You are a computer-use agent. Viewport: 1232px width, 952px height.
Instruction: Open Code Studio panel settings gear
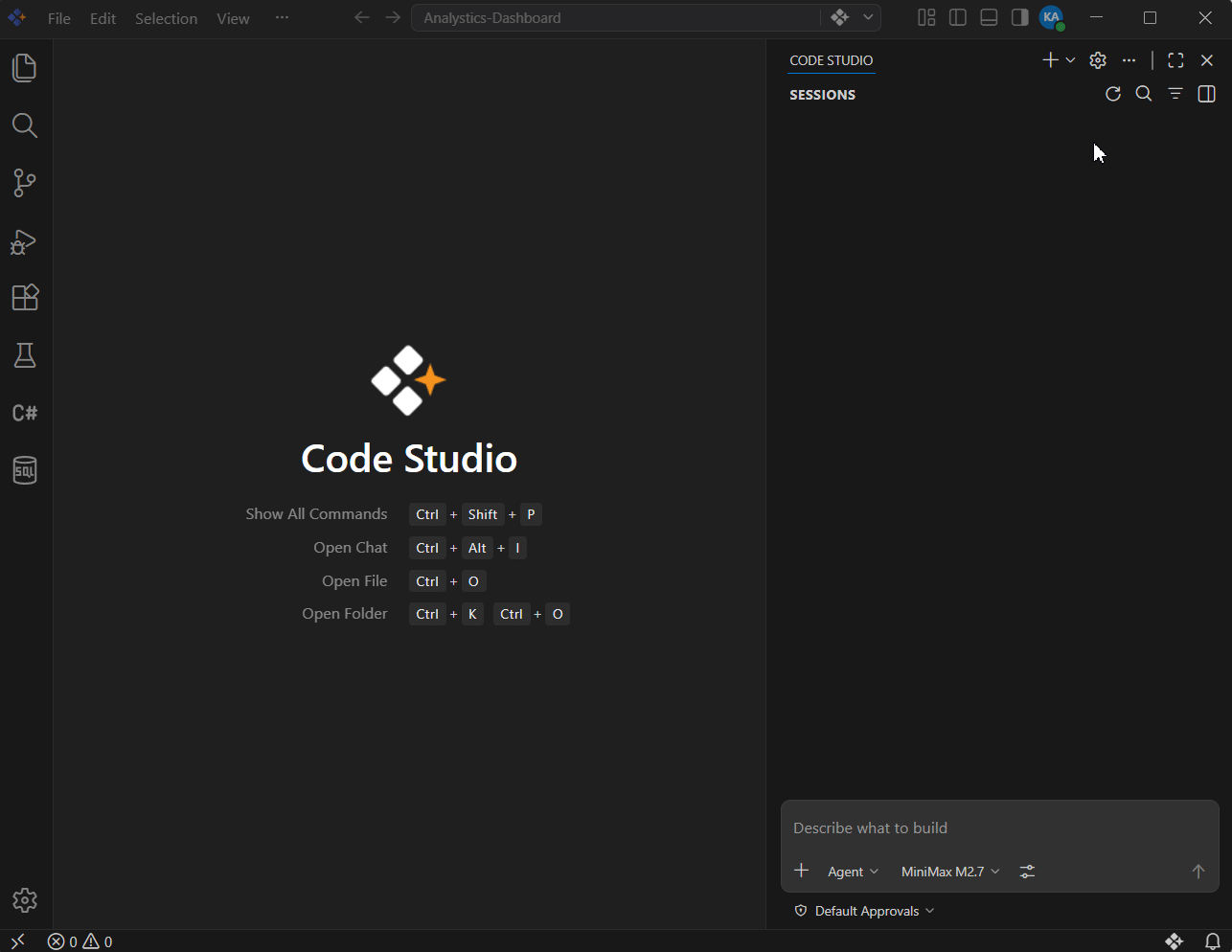click(x=1098, y=60)
